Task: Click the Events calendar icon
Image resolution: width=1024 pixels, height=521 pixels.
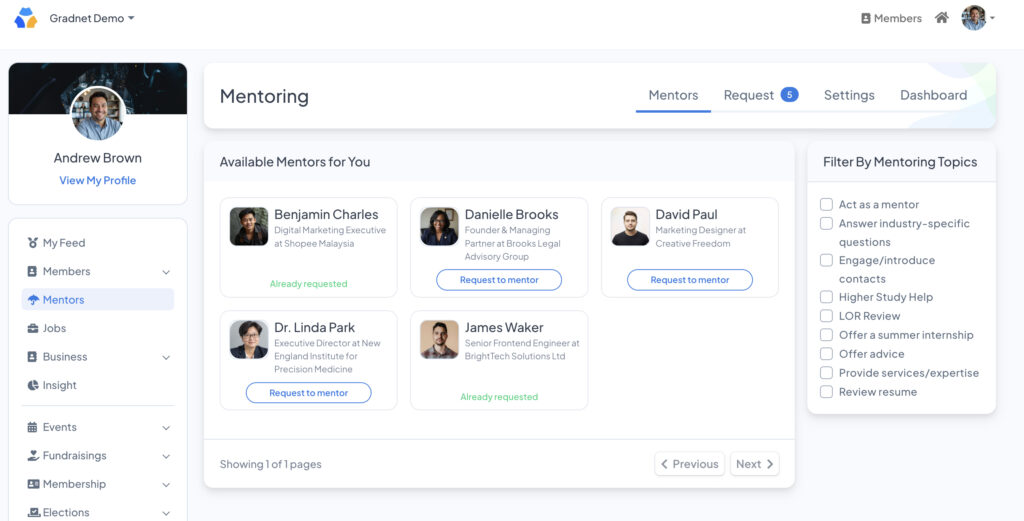Action: click(x=32, y=427)
